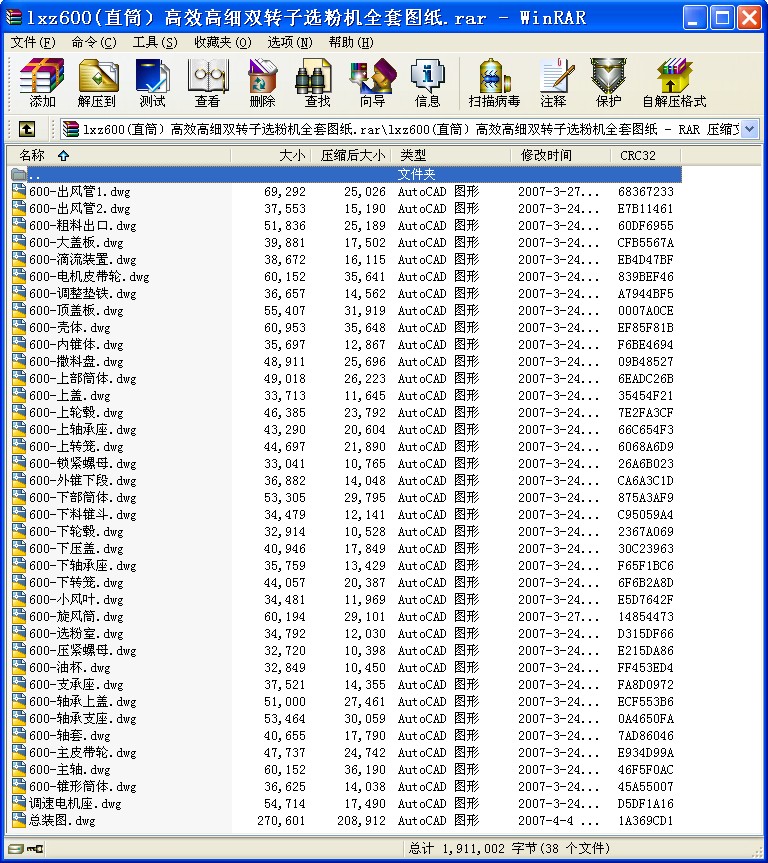Click the file icon of 600-壳体.dwg
Screen dimensions: 768x863
[19, 327]
